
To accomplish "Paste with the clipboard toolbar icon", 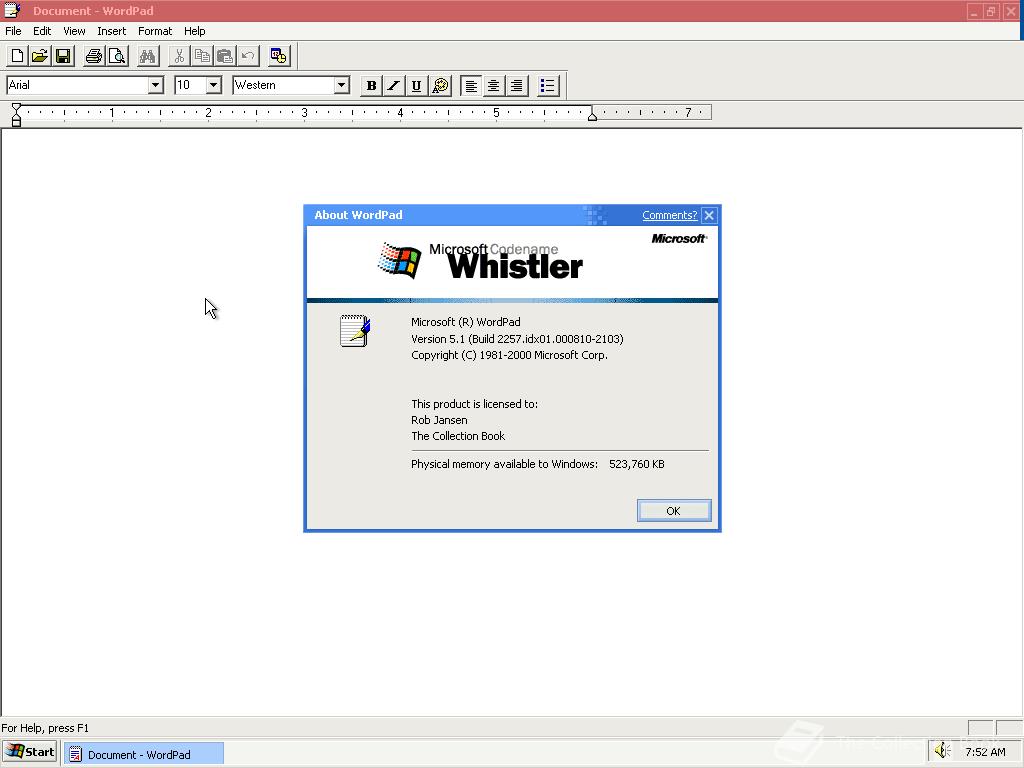I will tap(225, 56).
